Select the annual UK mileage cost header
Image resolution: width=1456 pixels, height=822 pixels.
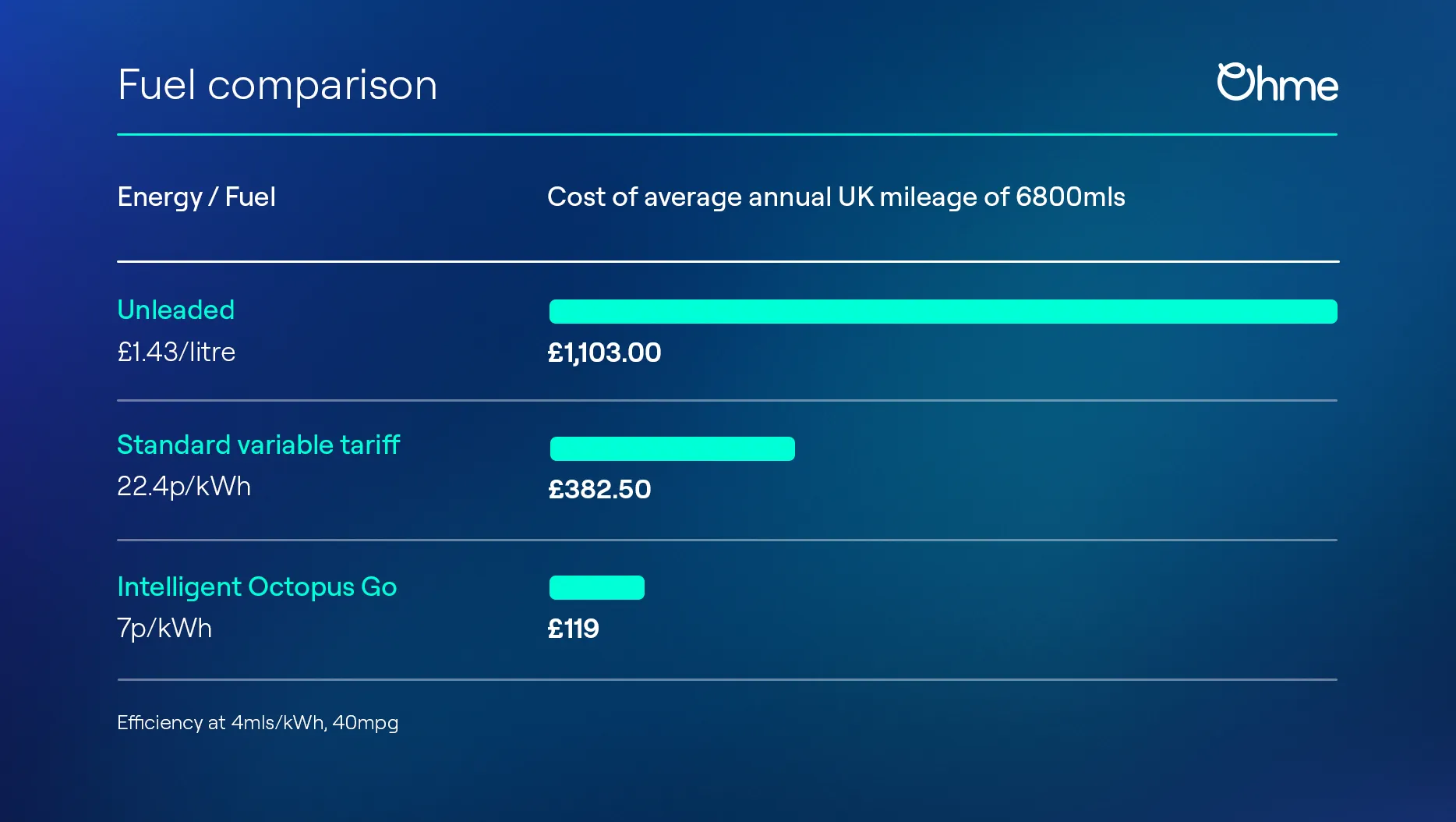[836, 197]
